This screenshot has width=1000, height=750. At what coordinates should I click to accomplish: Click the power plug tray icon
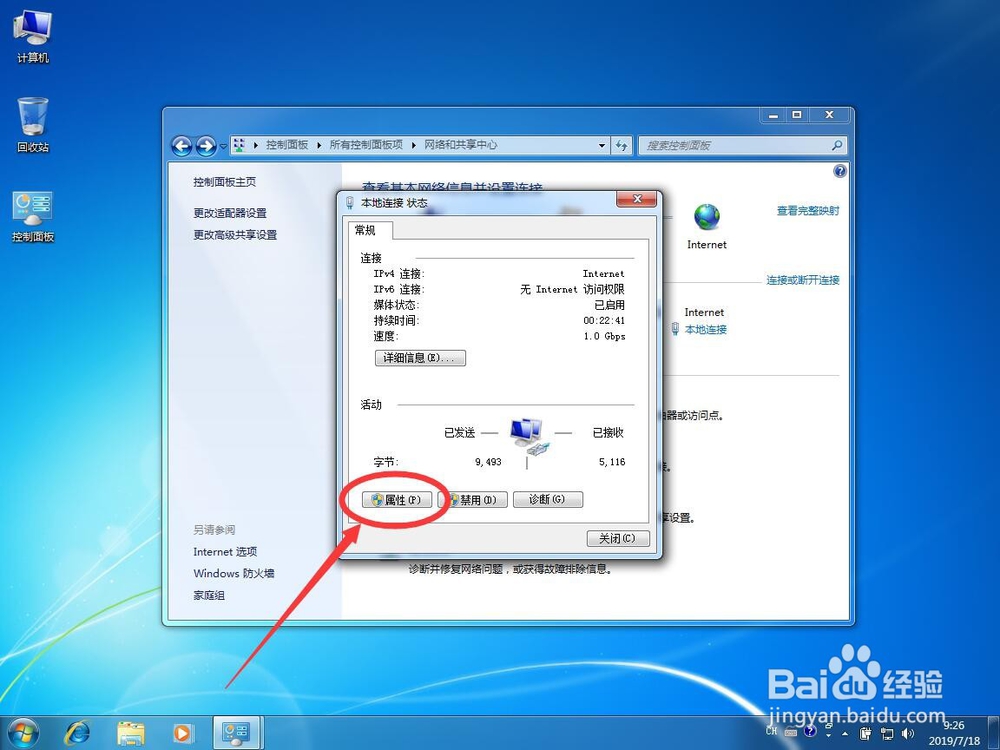pos(865,733)
